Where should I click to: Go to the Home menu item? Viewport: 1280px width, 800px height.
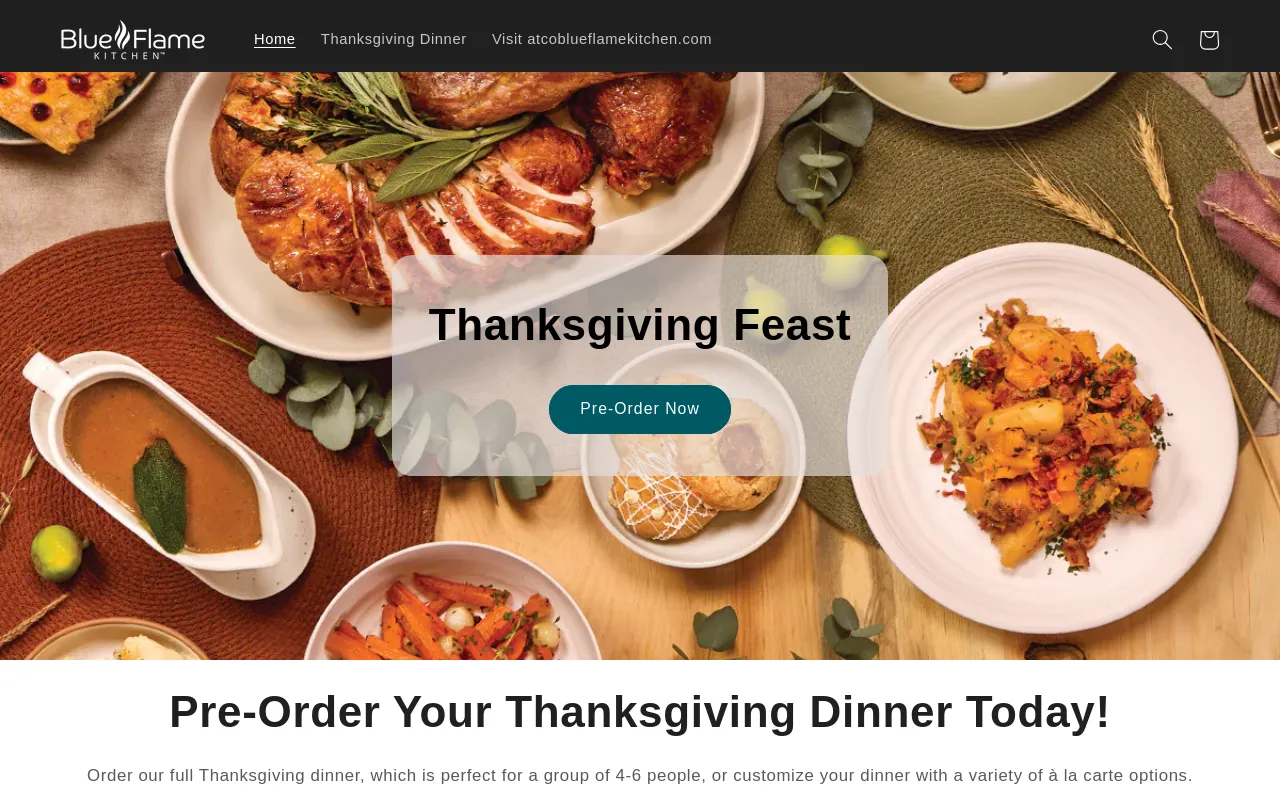tap(274, 39)
